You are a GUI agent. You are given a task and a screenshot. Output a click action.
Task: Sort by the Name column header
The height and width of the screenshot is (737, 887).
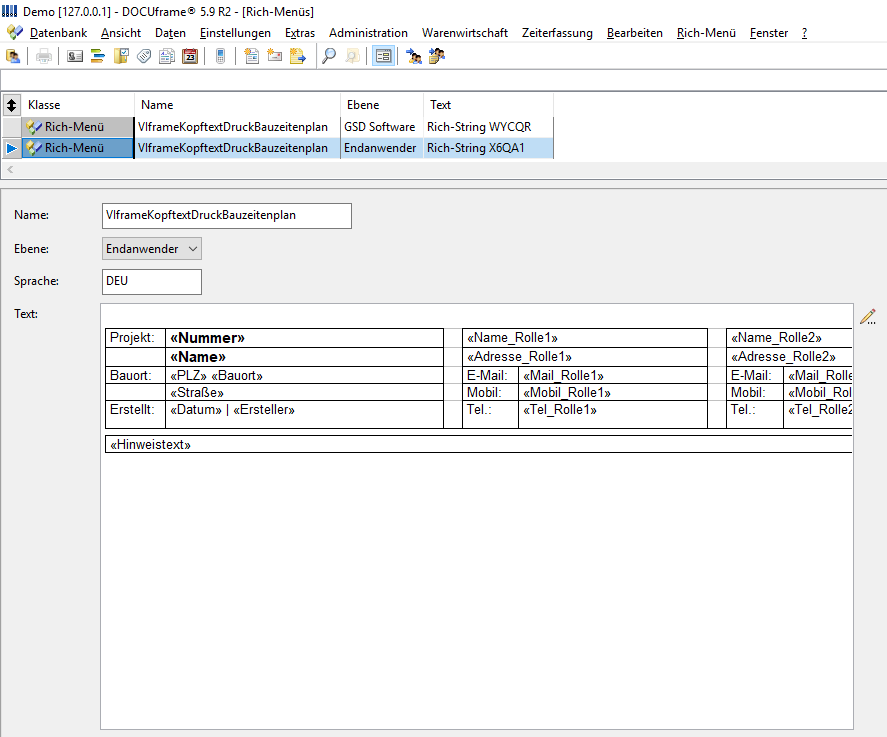coord(238,105)
